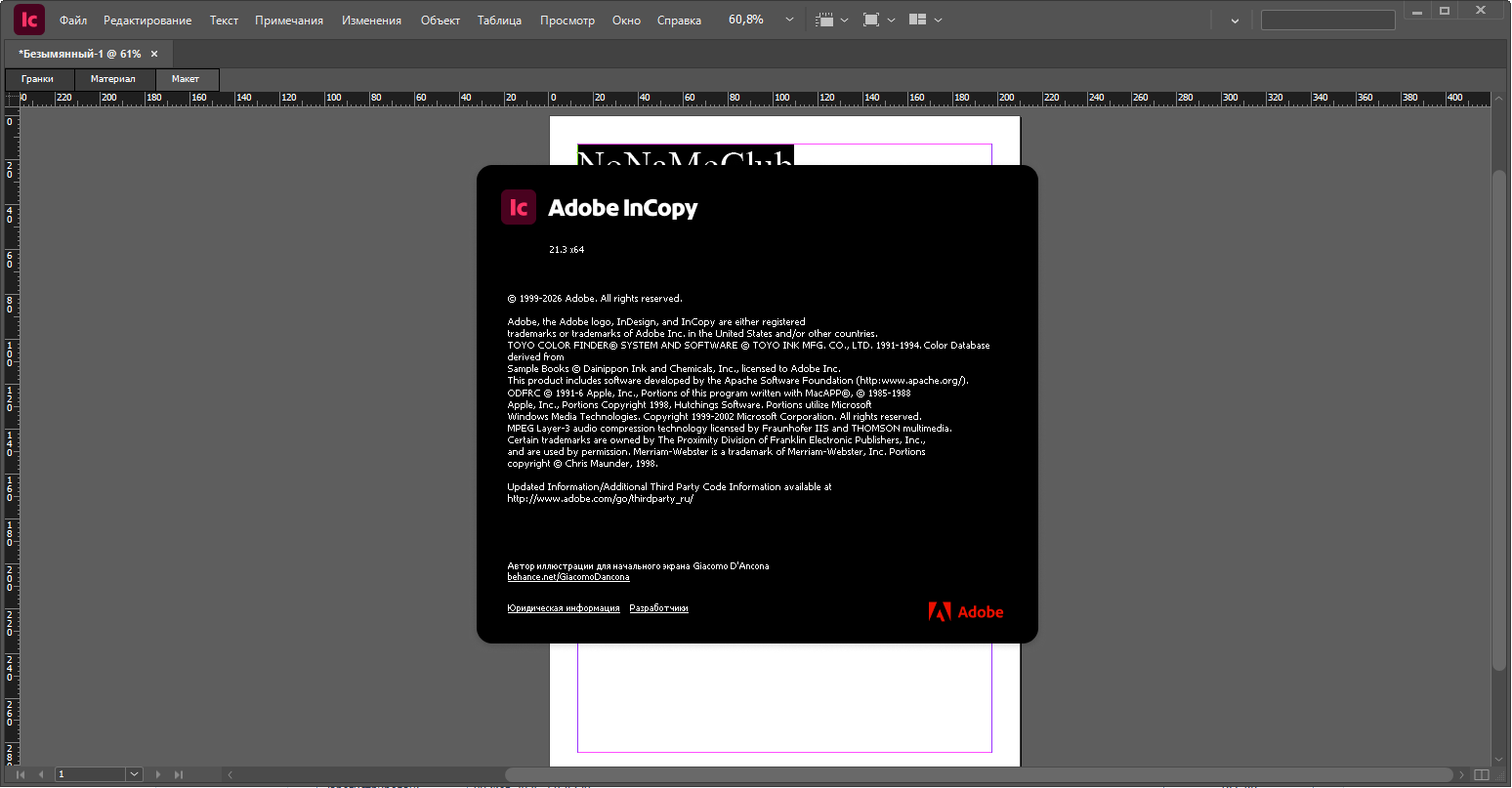Switch to the Материал view tab
Viewport: 1512px width, 788px height.
[x=113, y=79]
